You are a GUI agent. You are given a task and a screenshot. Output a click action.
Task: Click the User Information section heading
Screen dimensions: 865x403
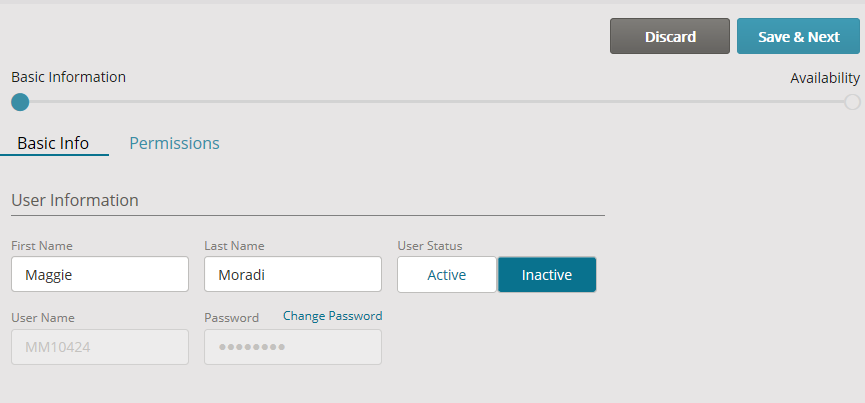tap(75, 200)
